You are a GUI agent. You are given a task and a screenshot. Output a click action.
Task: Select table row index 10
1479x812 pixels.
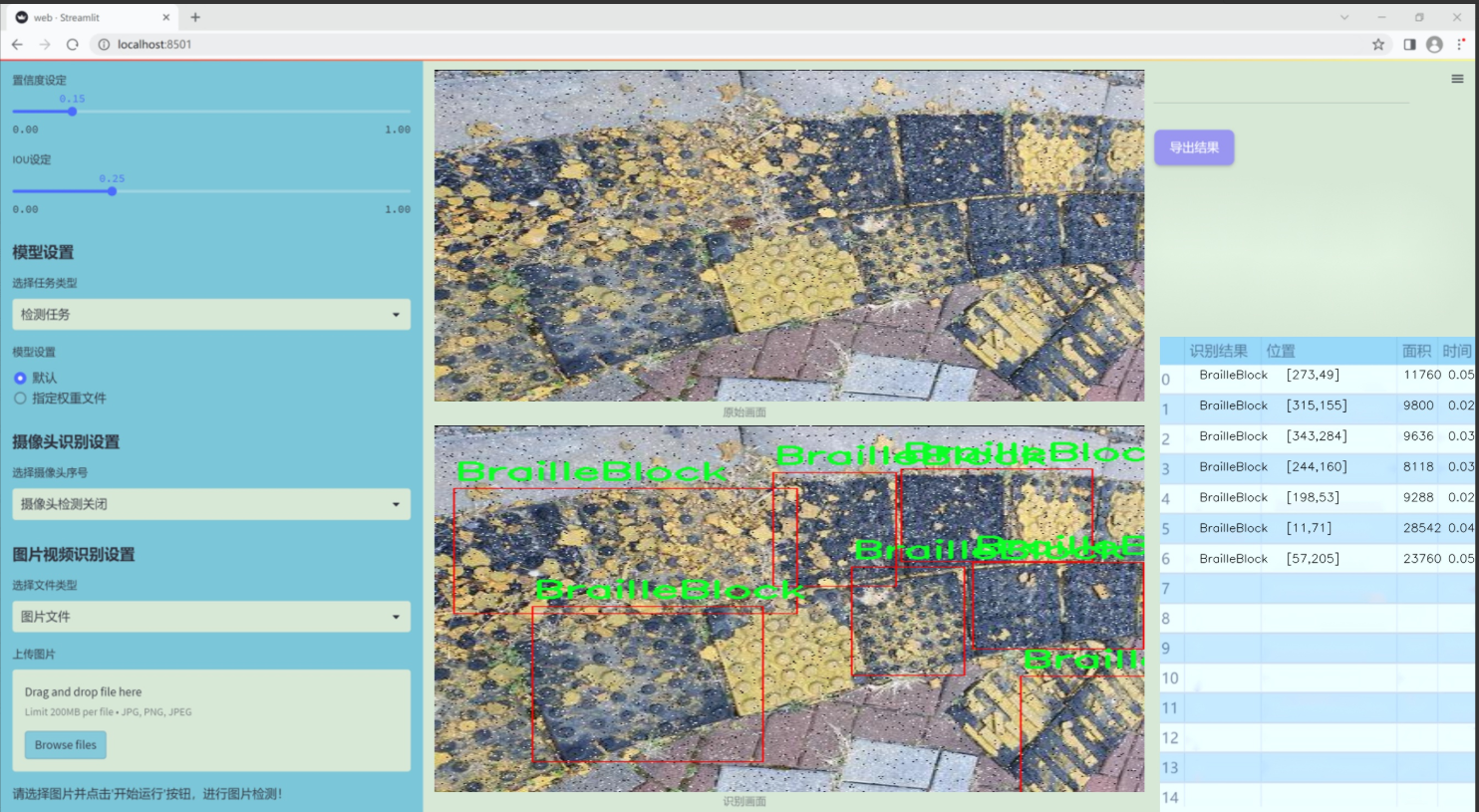[x=1170, y=678]
